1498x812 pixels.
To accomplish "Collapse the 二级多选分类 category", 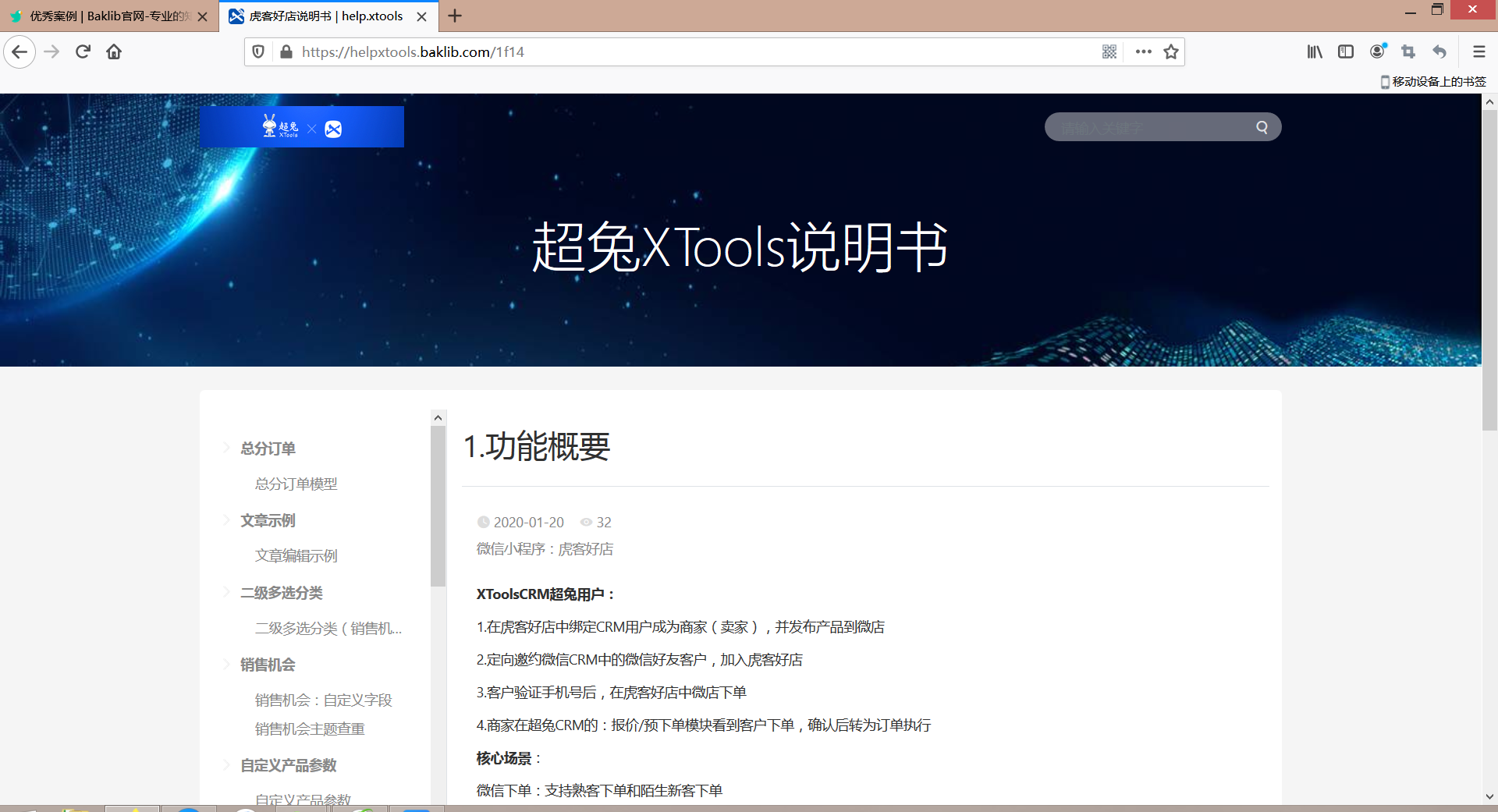I will [227, 592].
